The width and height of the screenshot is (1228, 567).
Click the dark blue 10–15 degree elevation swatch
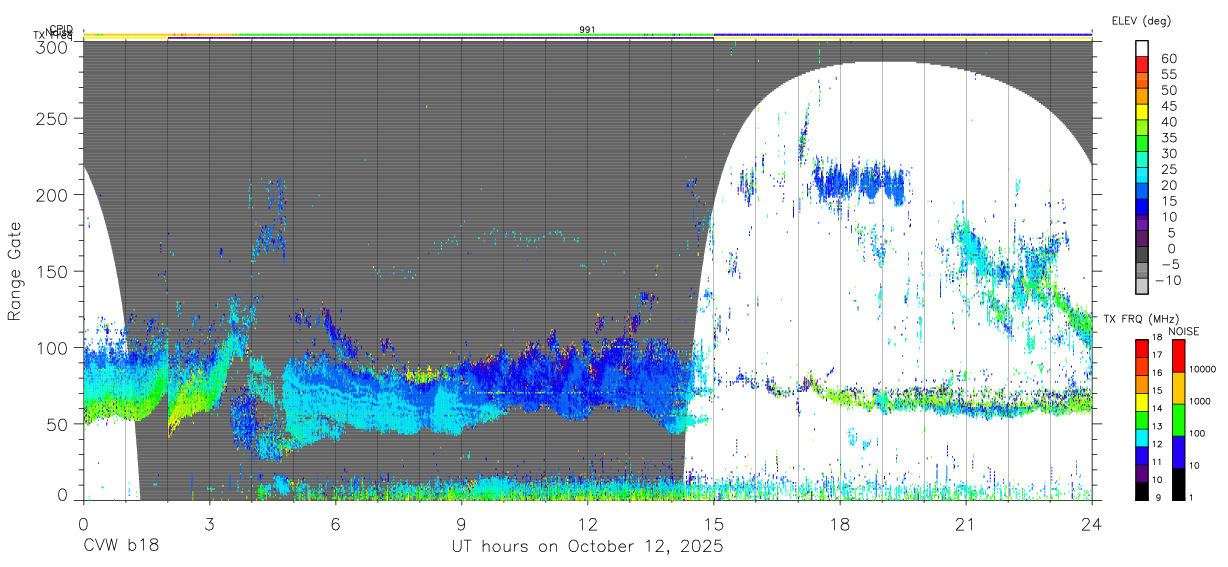[x=1143, y=207]
